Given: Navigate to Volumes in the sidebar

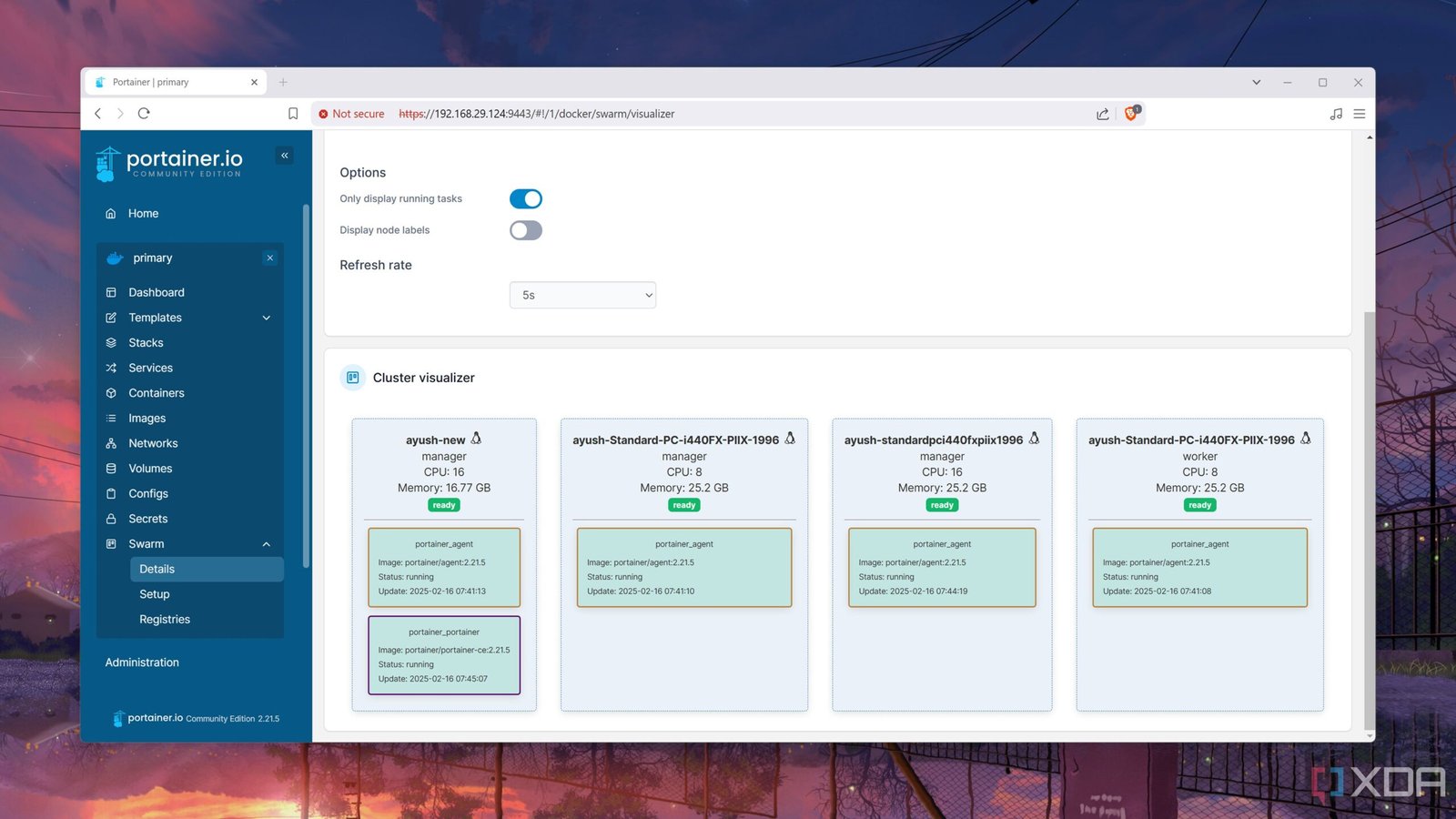Looking at the screenshot, I should pos(148,468).
